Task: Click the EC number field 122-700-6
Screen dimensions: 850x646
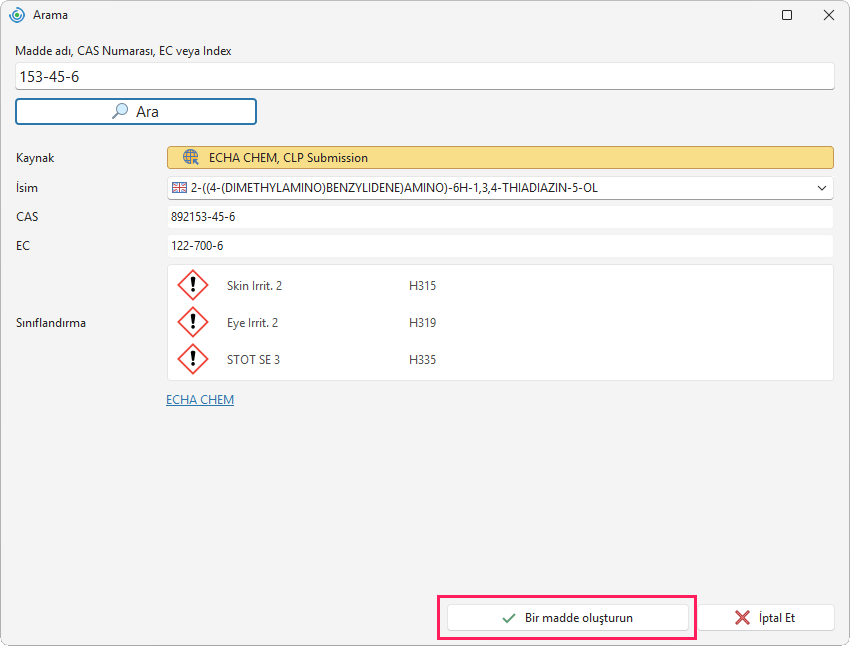Action: point(500,246)
